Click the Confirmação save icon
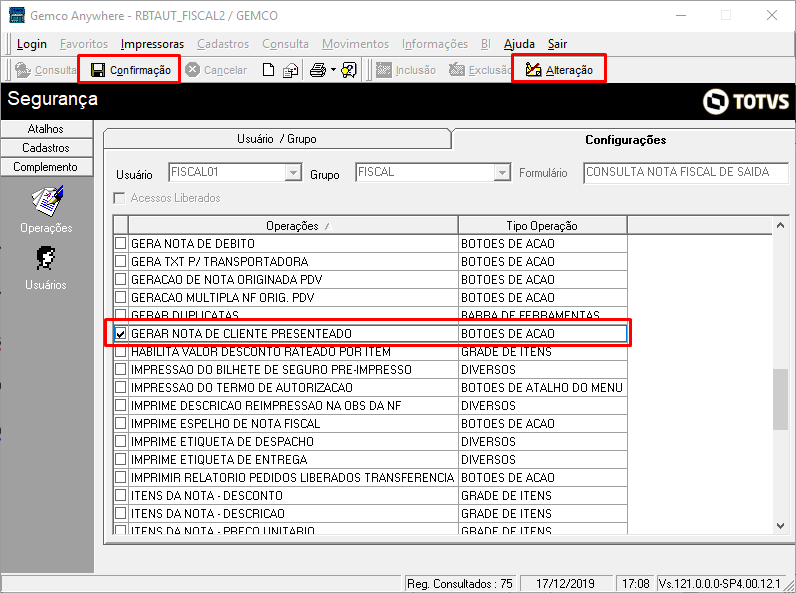Image resolution: width=796 pixels, height=593 pixels. click(97, 70)
